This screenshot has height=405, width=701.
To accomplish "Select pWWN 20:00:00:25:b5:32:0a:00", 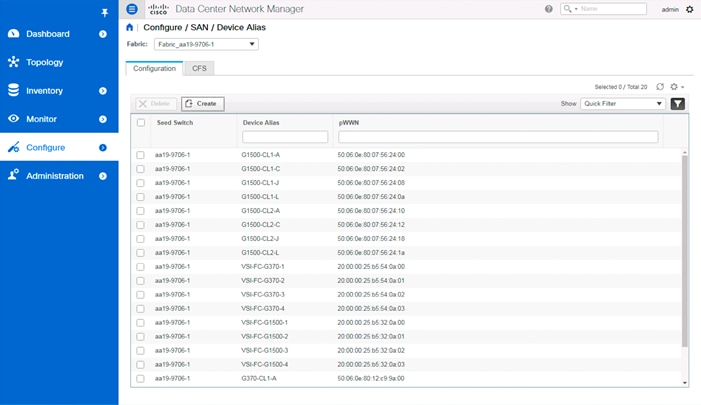I will [x=371, y=322].
